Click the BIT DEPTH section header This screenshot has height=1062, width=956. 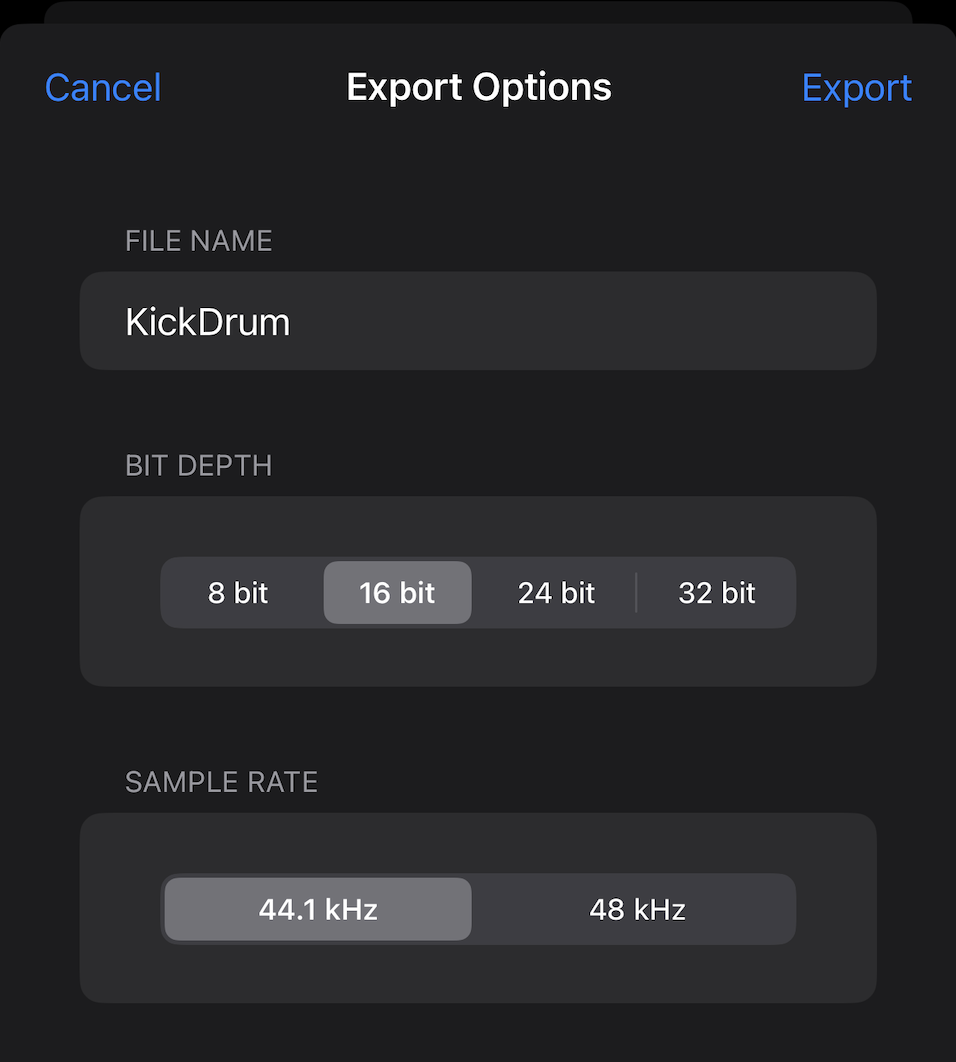pyautogui.click(x=198, y=466)
